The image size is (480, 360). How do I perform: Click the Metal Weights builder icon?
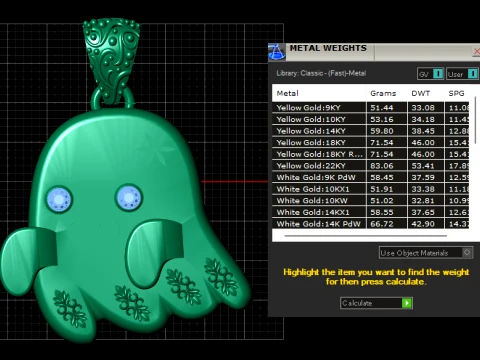[277, 52]
